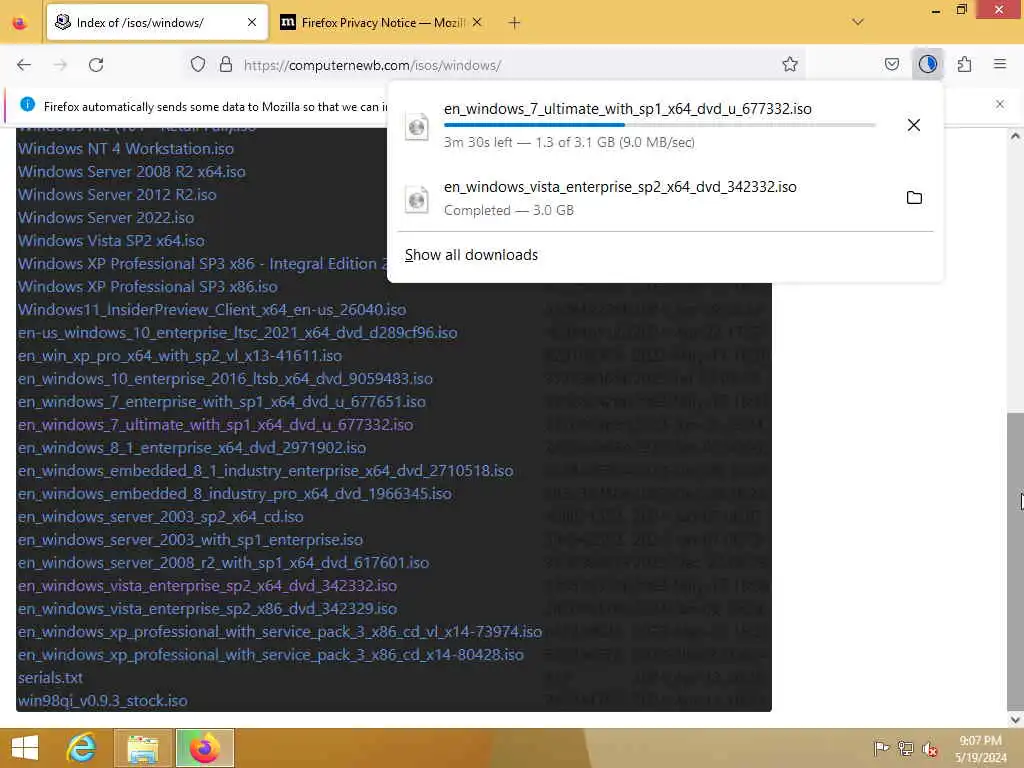Open the Save to Pocket icon
Screen dimensions: 1024x768
[x=891, y=64]
